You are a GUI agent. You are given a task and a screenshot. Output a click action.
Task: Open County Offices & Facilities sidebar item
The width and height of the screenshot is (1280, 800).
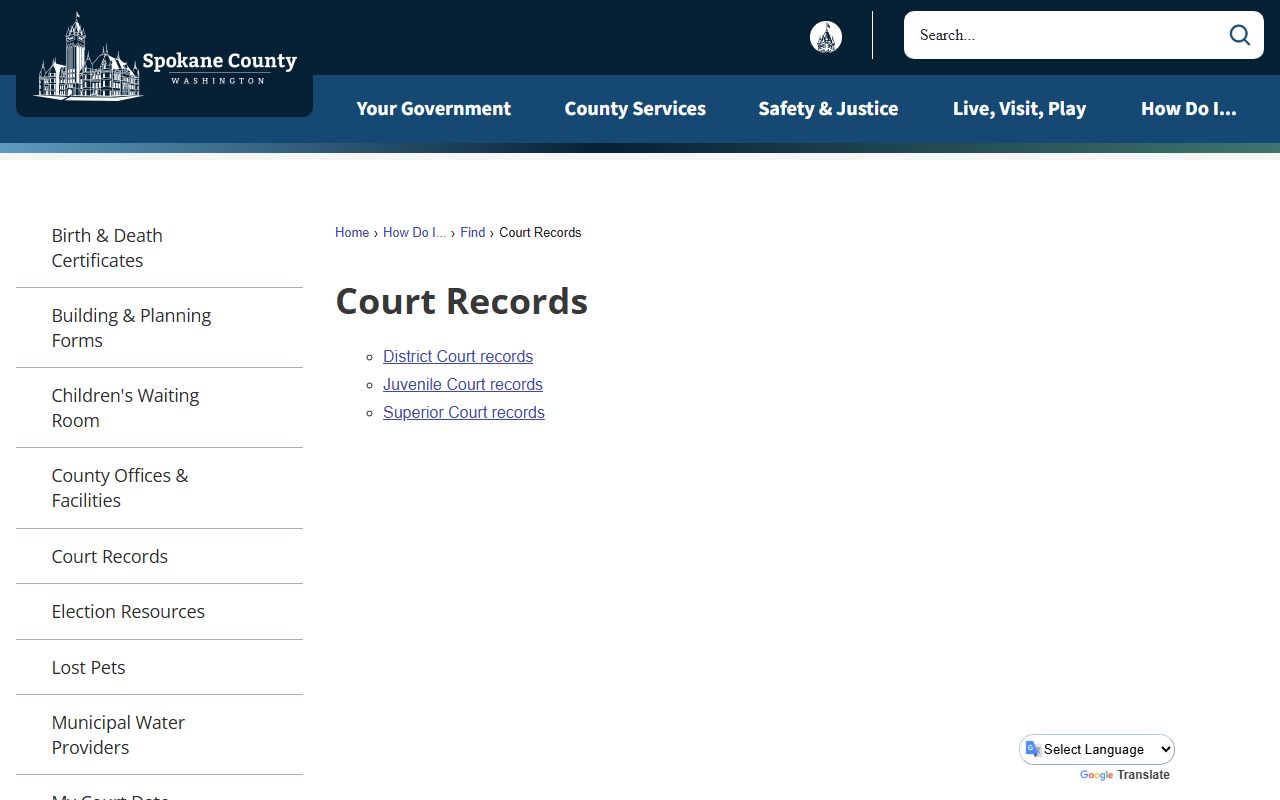coord(159,488)
